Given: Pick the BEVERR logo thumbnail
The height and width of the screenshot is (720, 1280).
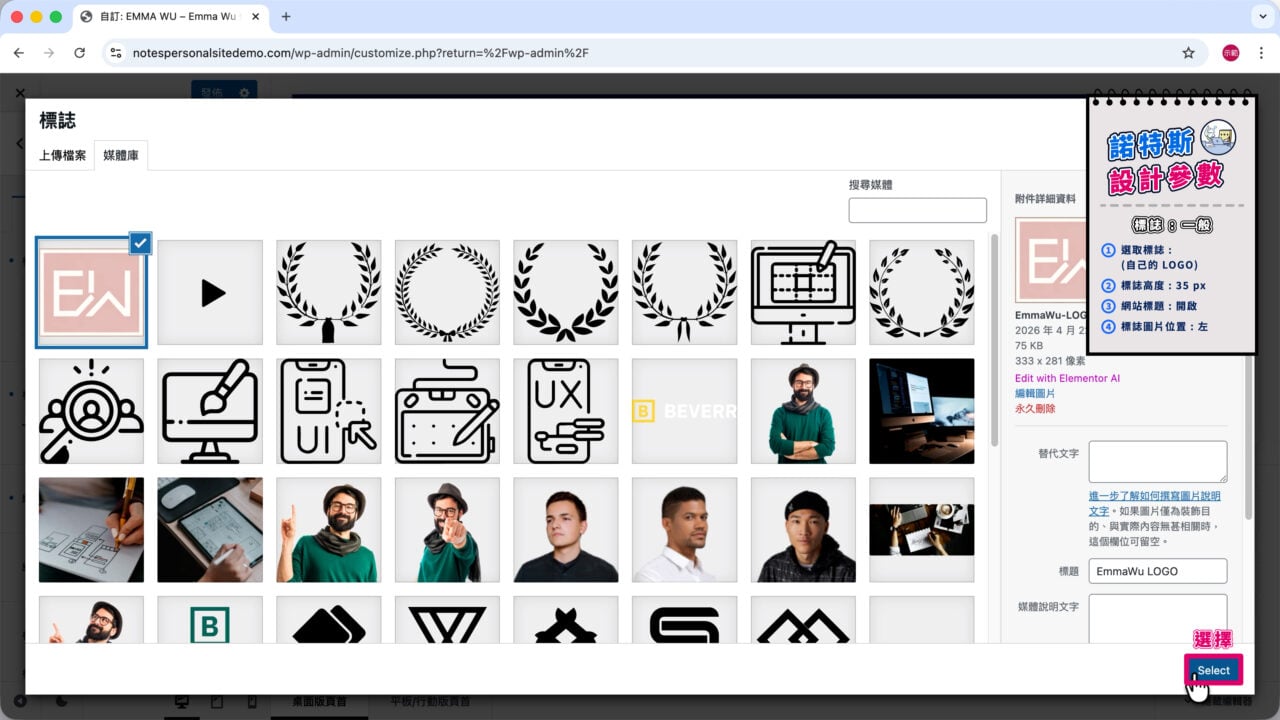Looking at the screenshot, I should click(x=684, y=411).
